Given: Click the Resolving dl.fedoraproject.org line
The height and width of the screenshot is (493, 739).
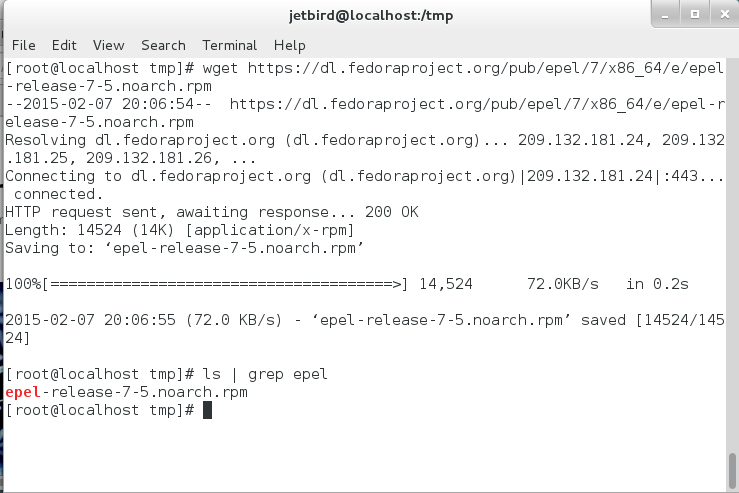Looking at the screenshot, I should (365, 149).
